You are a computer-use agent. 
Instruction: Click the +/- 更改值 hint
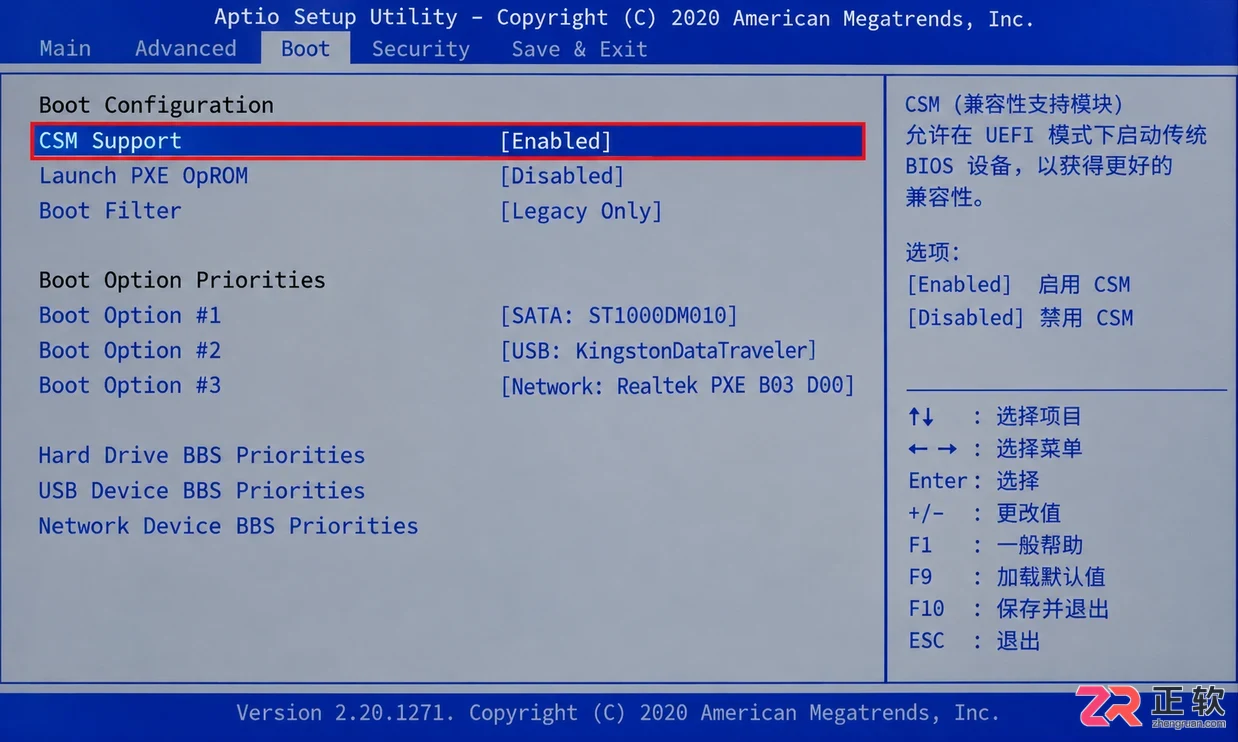(x=985, y=513)
